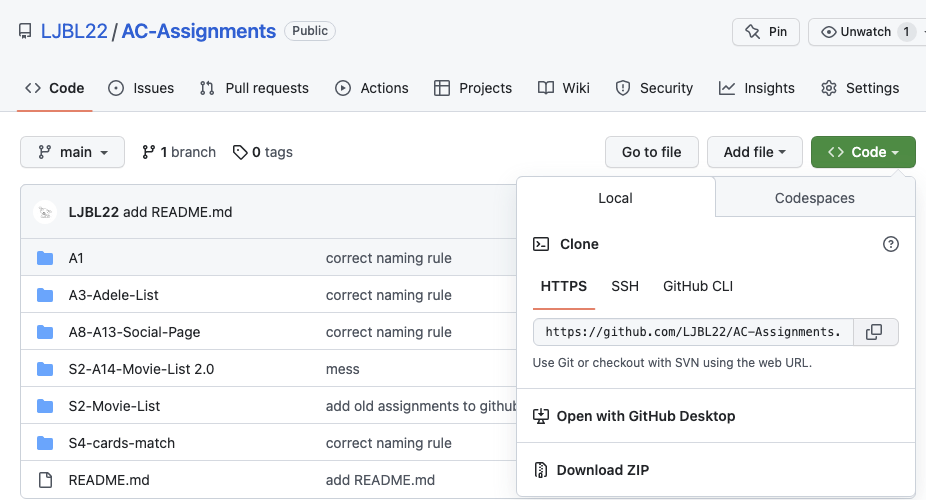Click the Issues tab circle icon

[116, 88]
